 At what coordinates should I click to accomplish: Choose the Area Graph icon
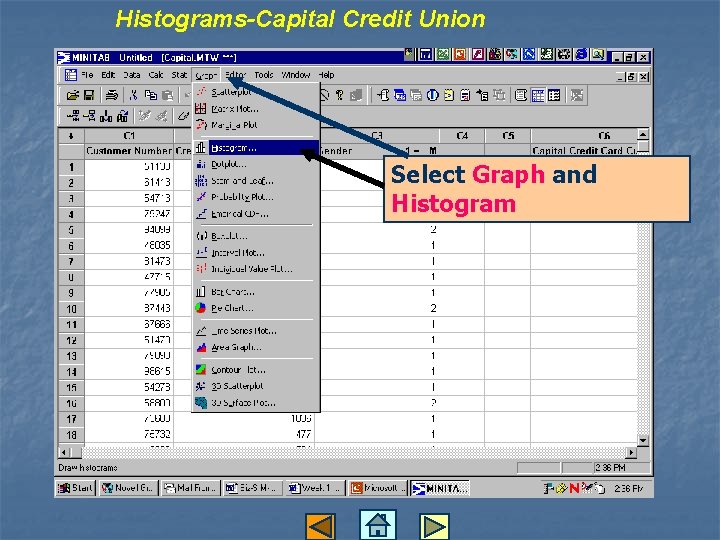click(201, 347)
